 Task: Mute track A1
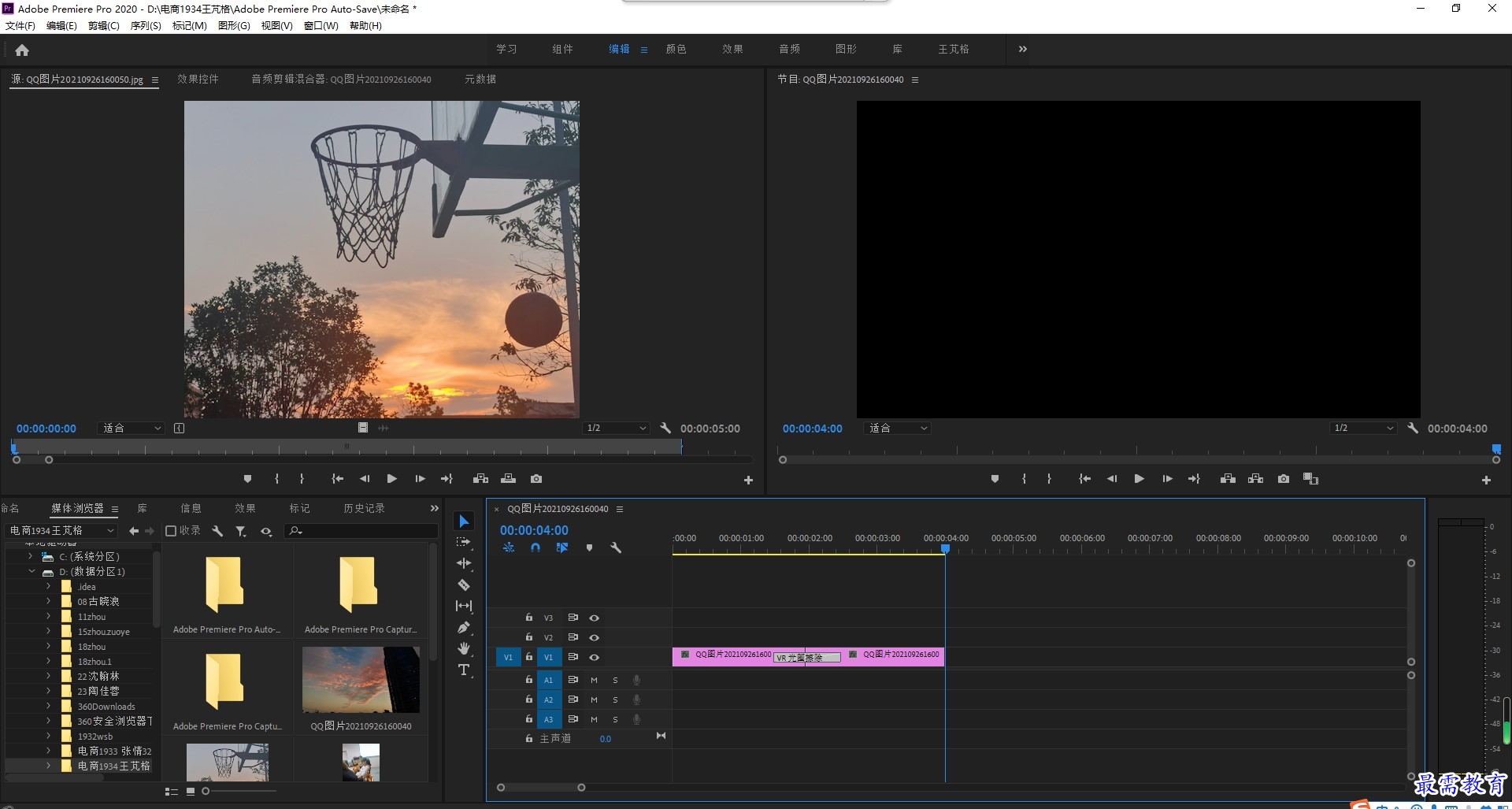tap(594, 680)
